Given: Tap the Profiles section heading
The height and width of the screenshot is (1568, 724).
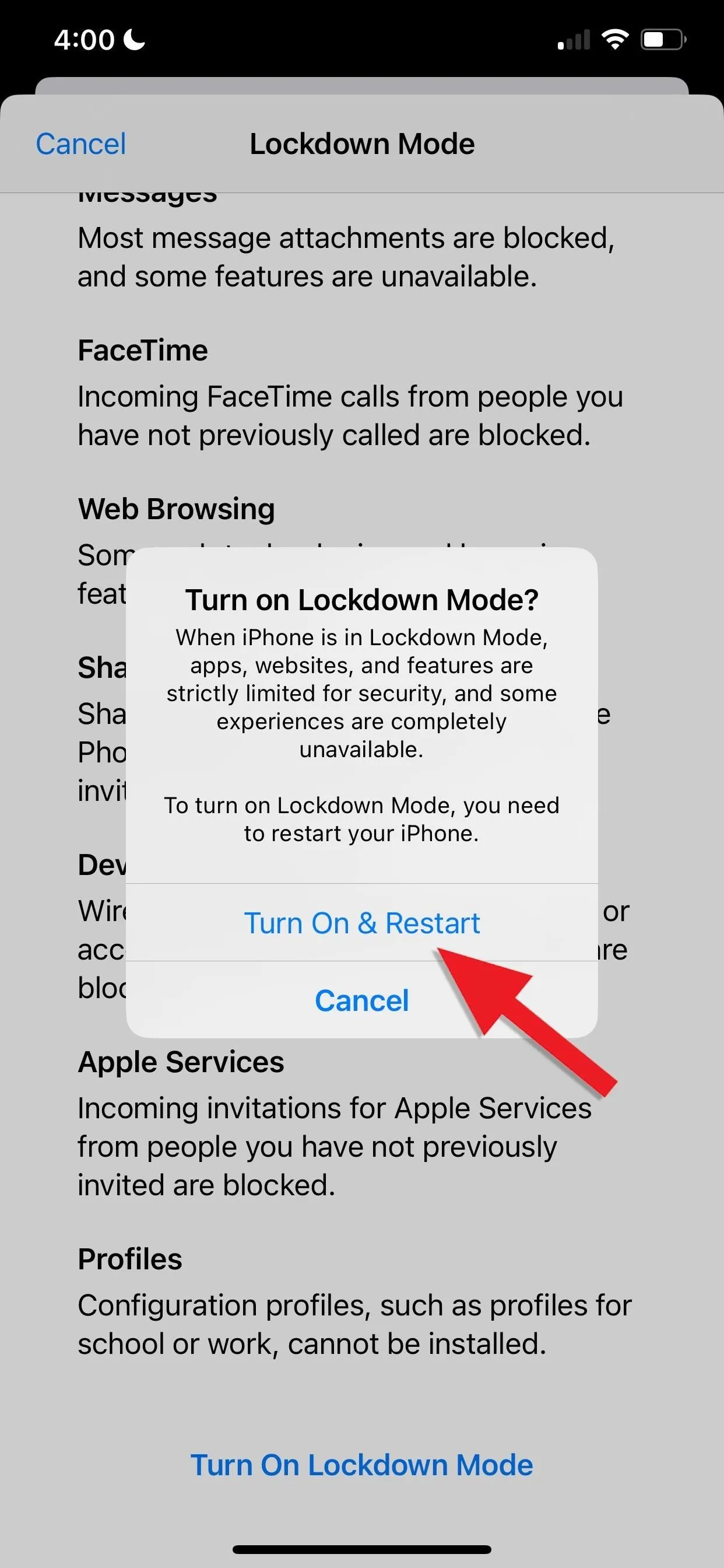Looking at the screenshot, I should click(x=130, y=1259).
